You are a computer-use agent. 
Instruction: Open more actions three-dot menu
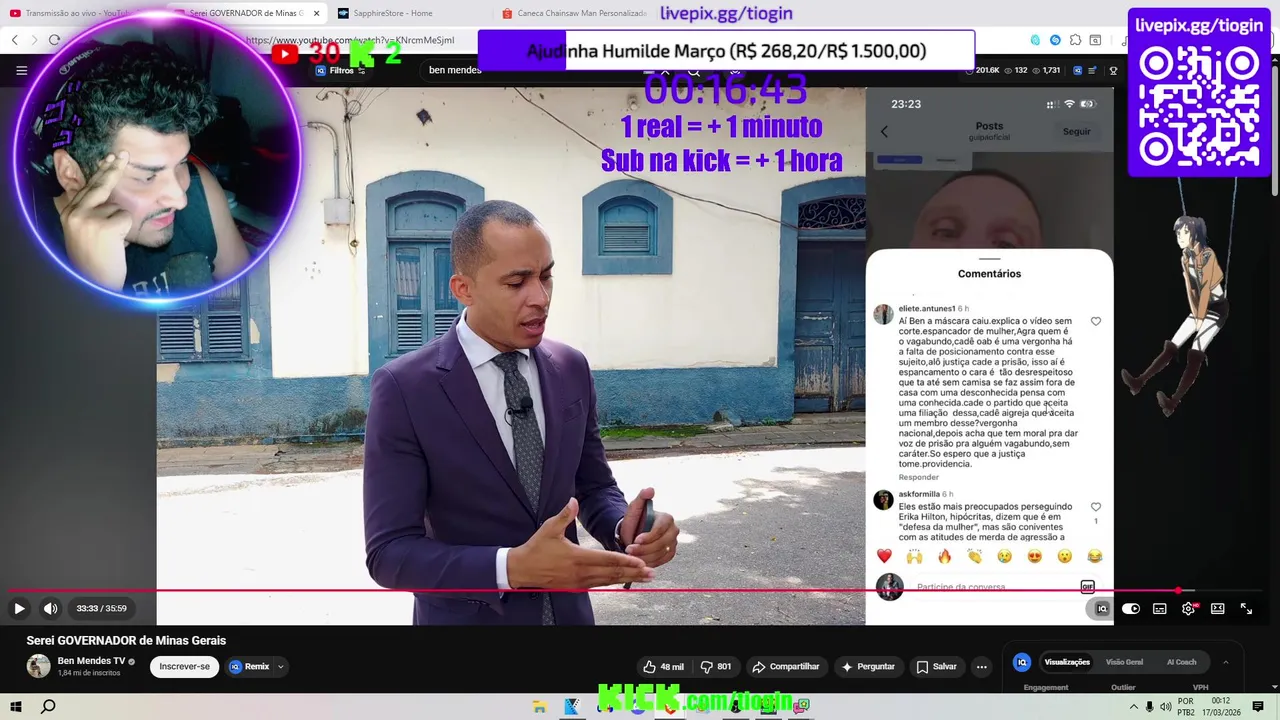click(982, 667)
